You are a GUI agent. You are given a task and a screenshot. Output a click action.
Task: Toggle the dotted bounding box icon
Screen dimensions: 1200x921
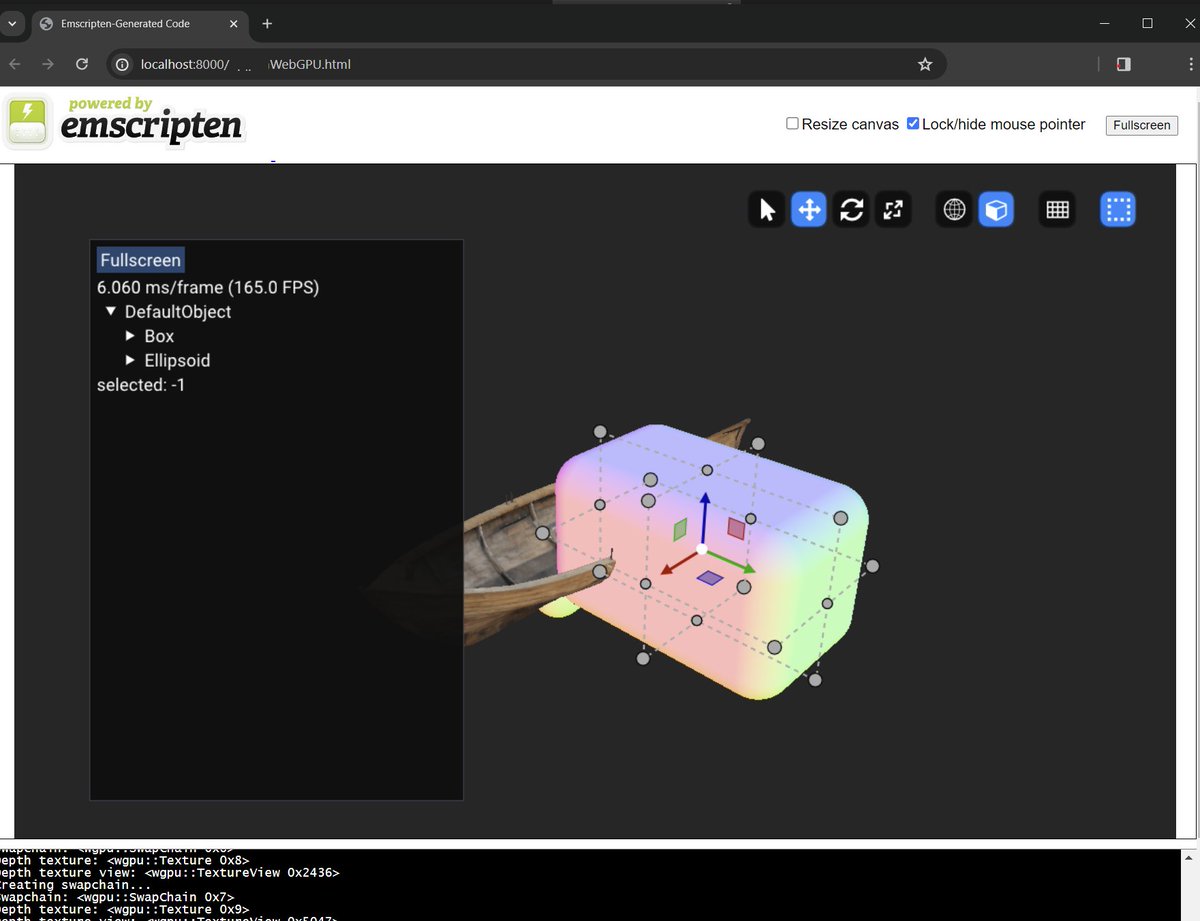pyautogui.click(x=1118, y=210)
